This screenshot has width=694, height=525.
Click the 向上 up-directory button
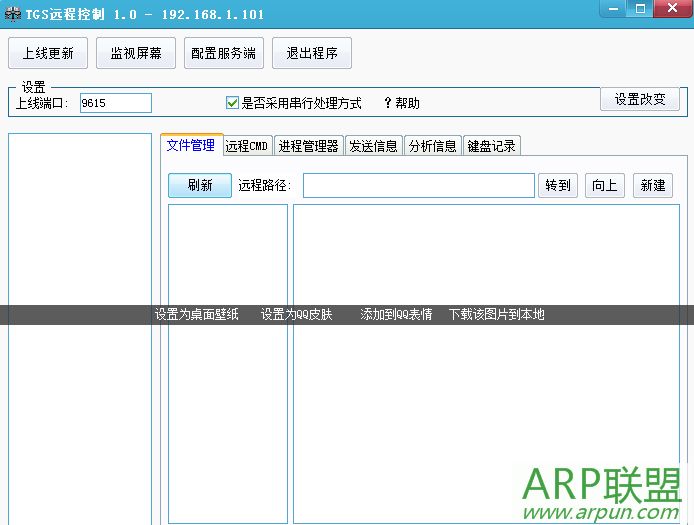[604, 185]
